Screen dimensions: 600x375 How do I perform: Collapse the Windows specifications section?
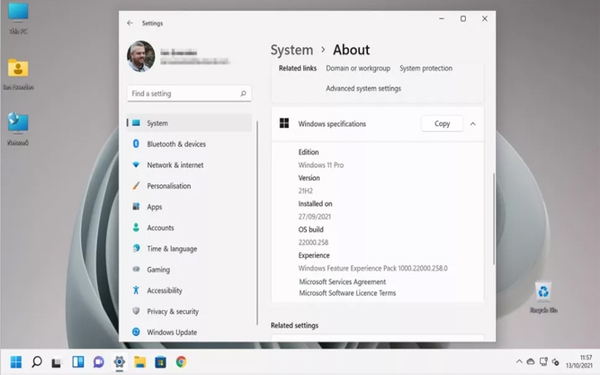click(x=473, y=124)
